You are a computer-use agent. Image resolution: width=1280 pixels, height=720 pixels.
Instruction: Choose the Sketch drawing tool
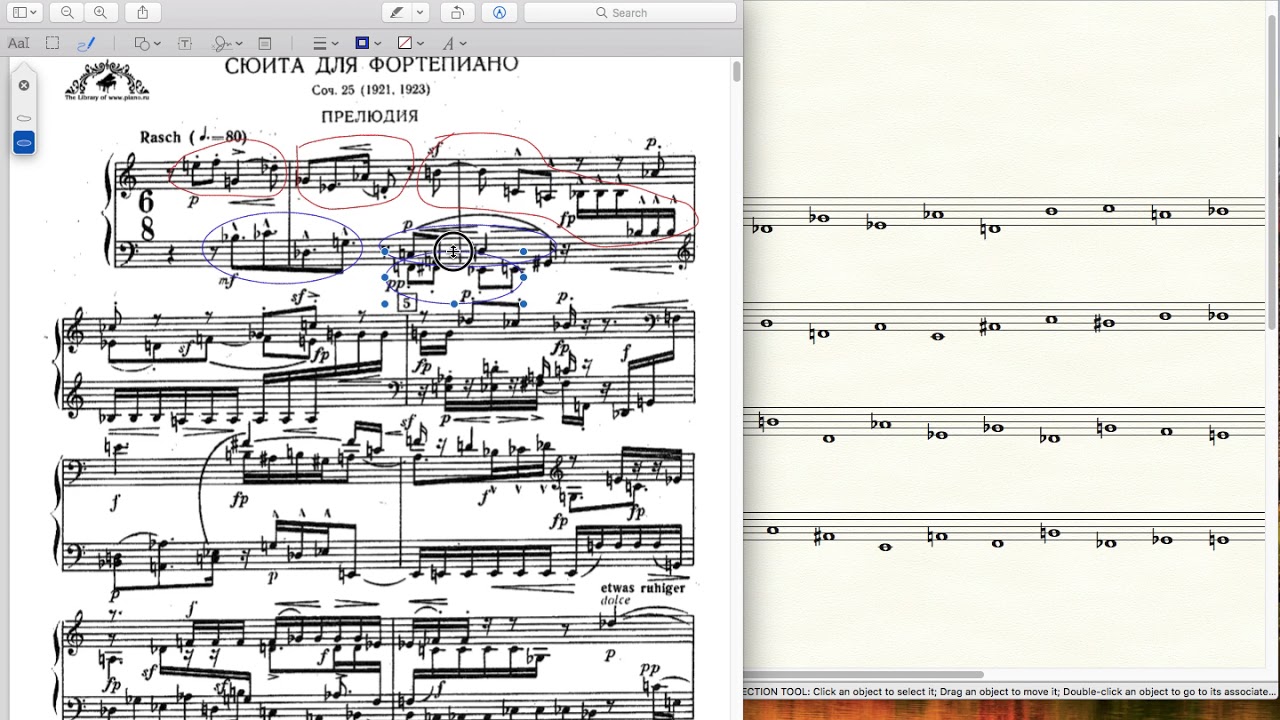[x=86, y=43]
